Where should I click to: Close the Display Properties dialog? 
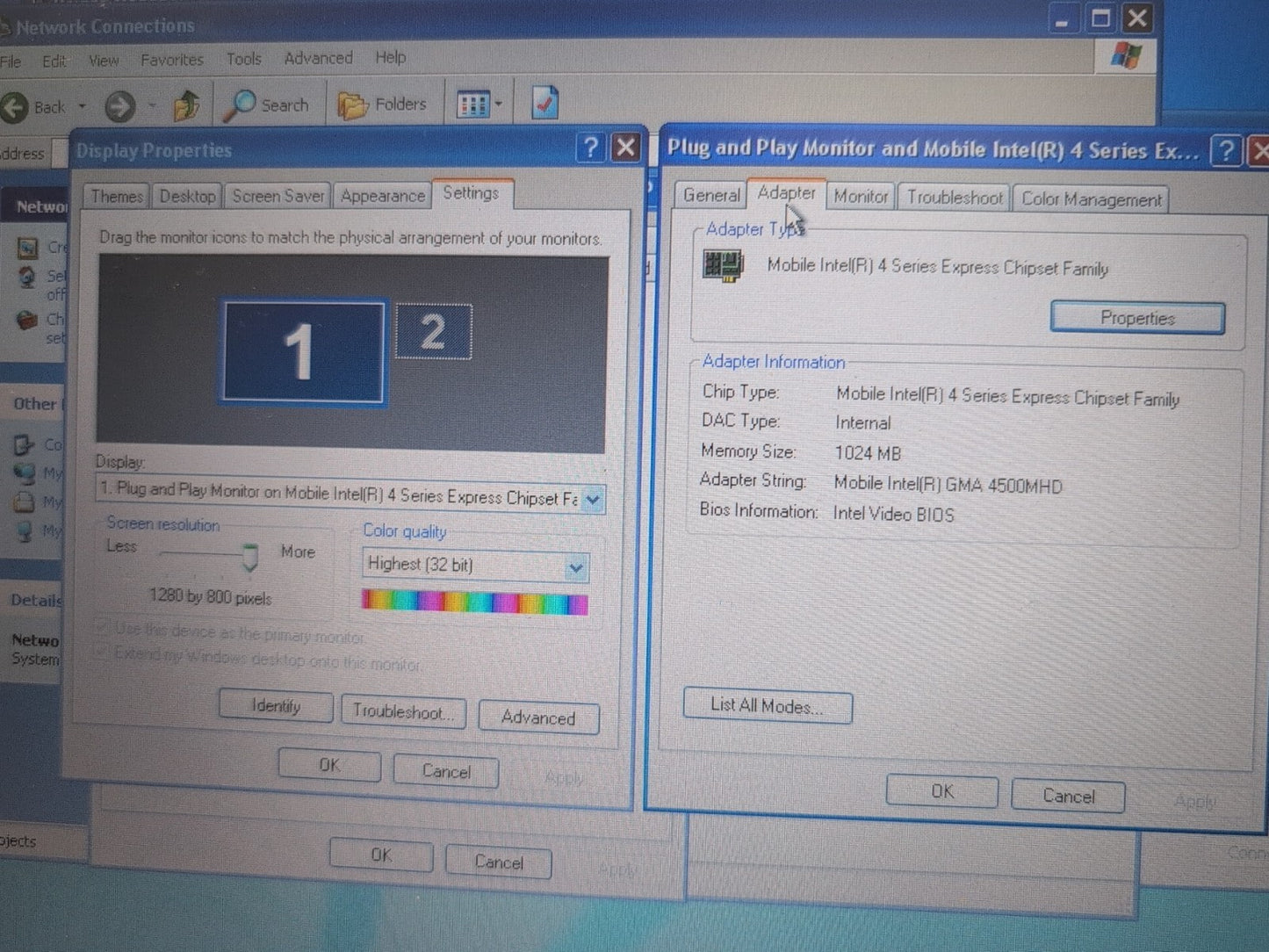coord(625,147)
